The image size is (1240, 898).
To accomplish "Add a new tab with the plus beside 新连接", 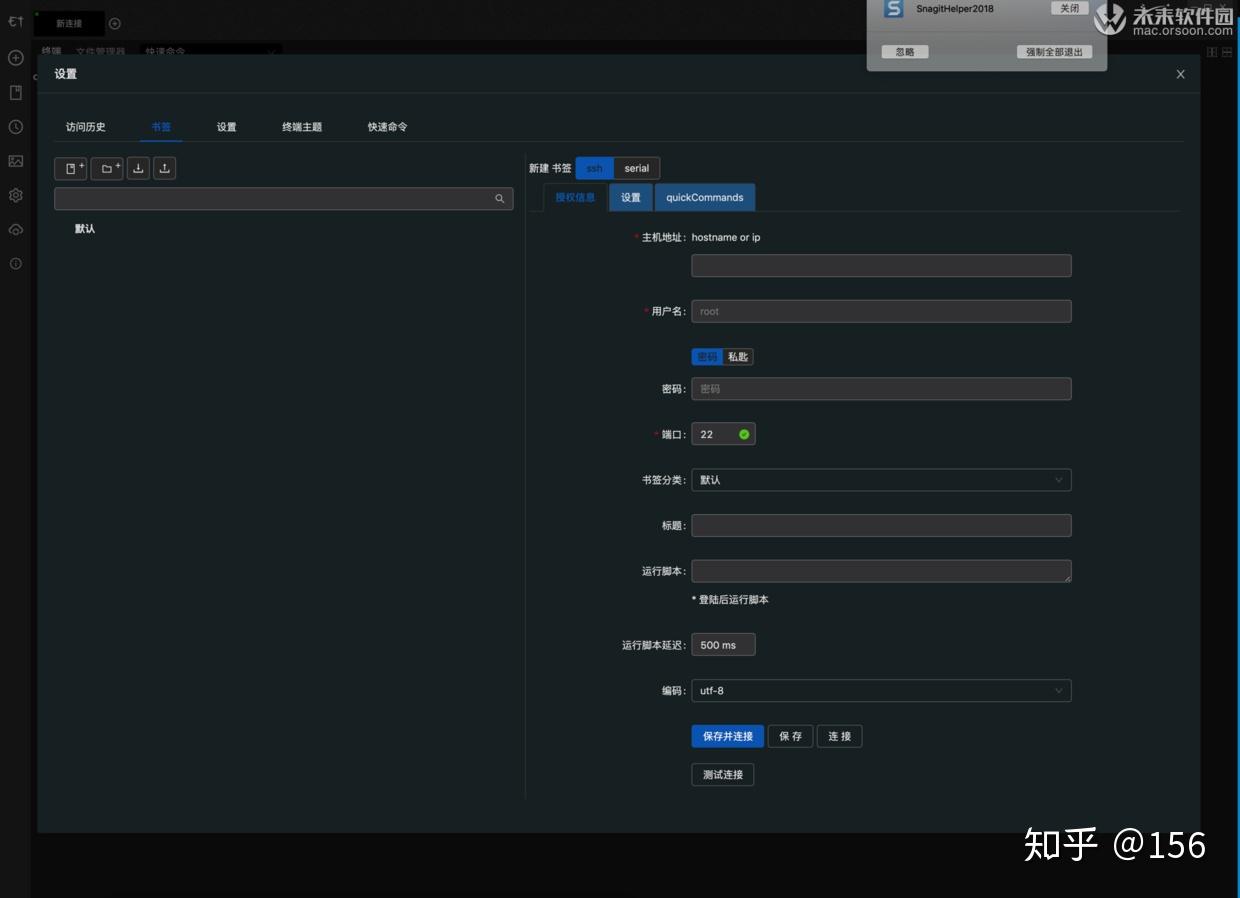I will 115,23.
